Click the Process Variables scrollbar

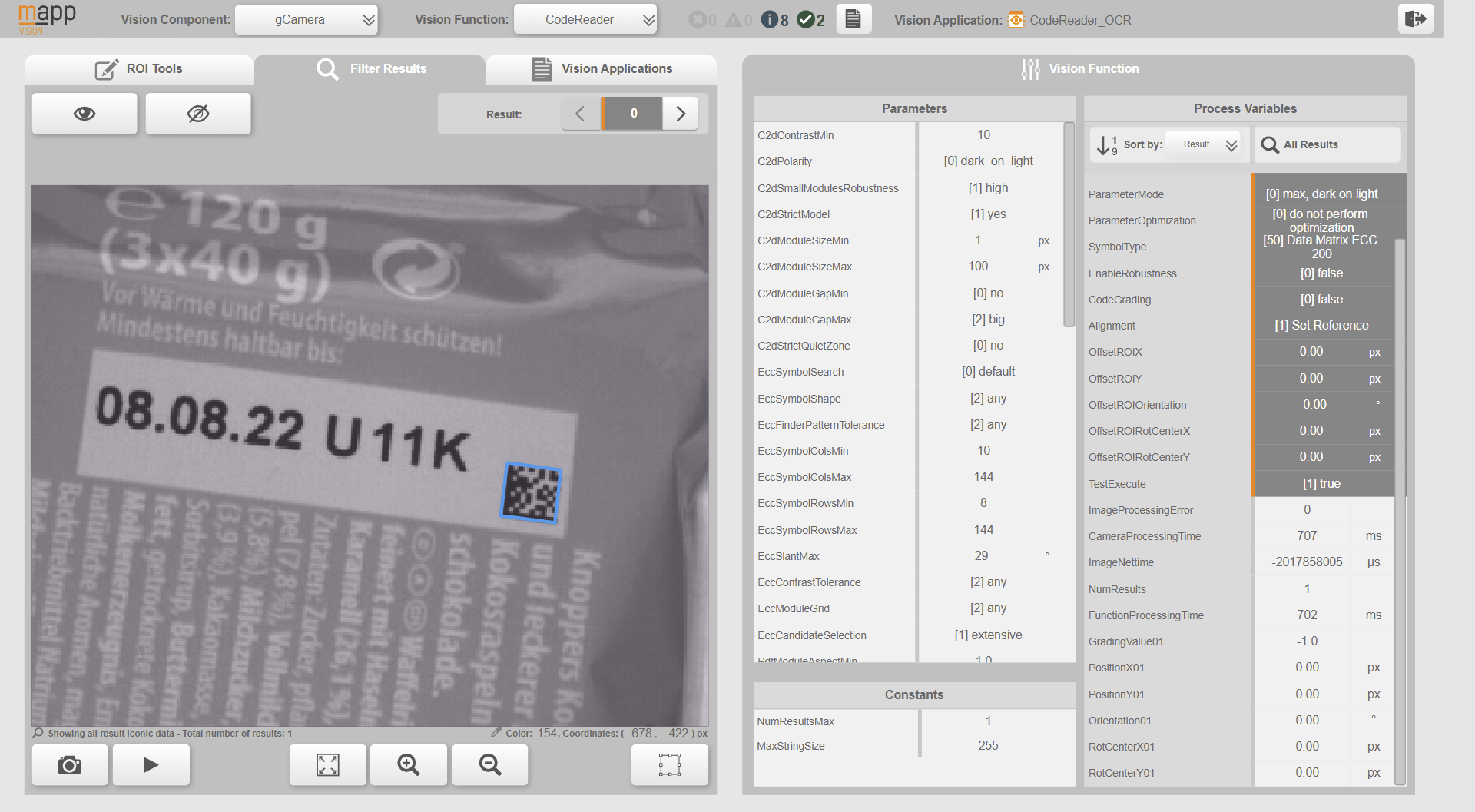click(1400, 512)
